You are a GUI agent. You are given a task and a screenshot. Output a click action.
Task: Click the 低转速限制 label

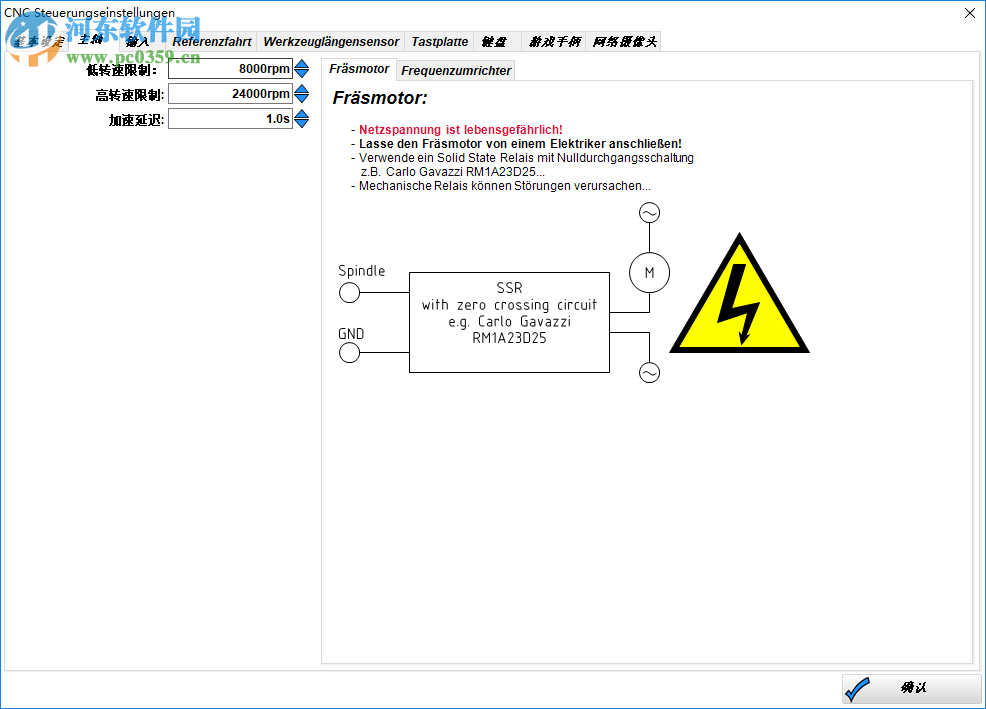pyautogui.click(x=121, y=70)
